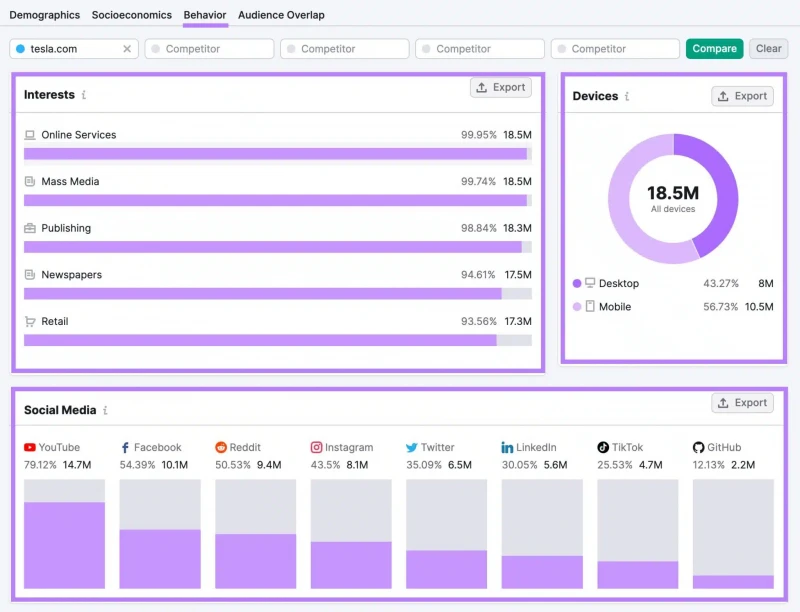Click the Reddit bar chart column

pyautogui.click(x=256, y=534)
